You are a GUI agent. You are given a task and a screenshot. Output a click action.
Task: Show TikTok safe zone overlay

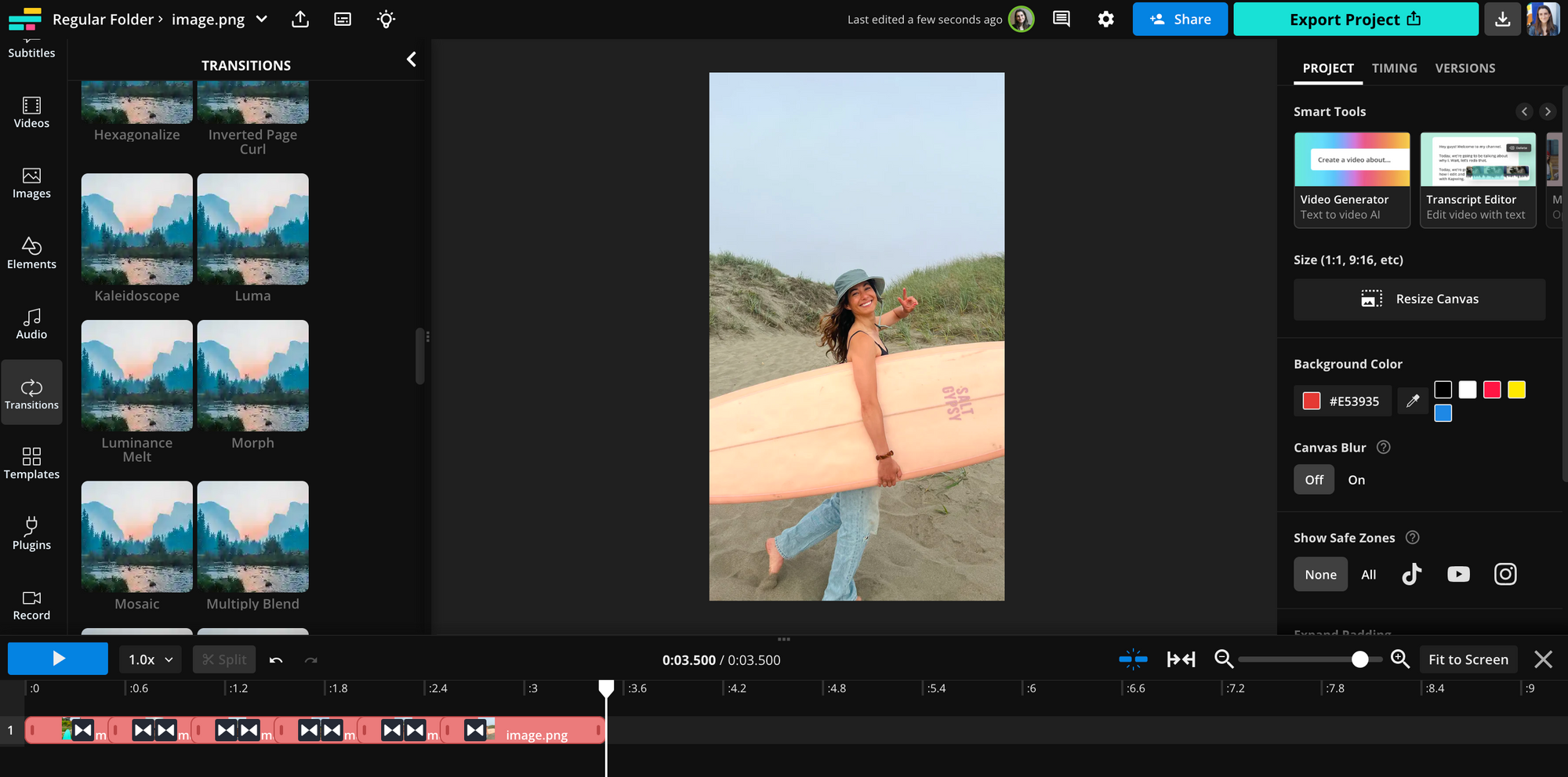(1411, 574)
